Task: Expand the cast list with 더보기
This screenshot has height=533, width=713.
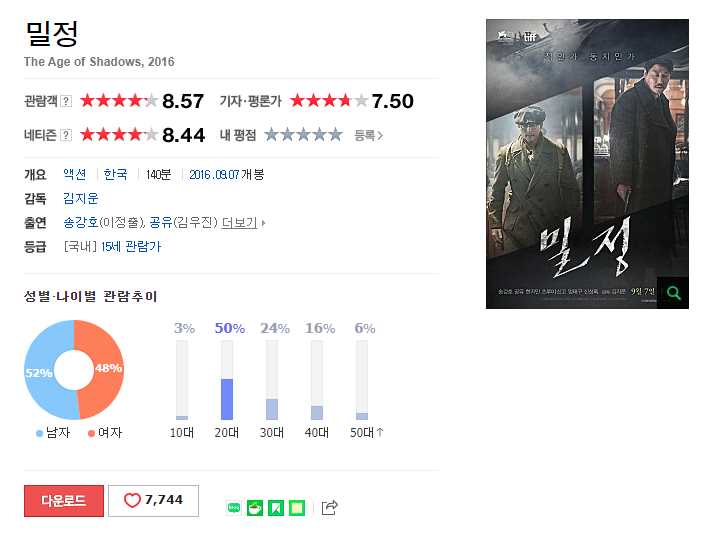Action: click(243, 223)
